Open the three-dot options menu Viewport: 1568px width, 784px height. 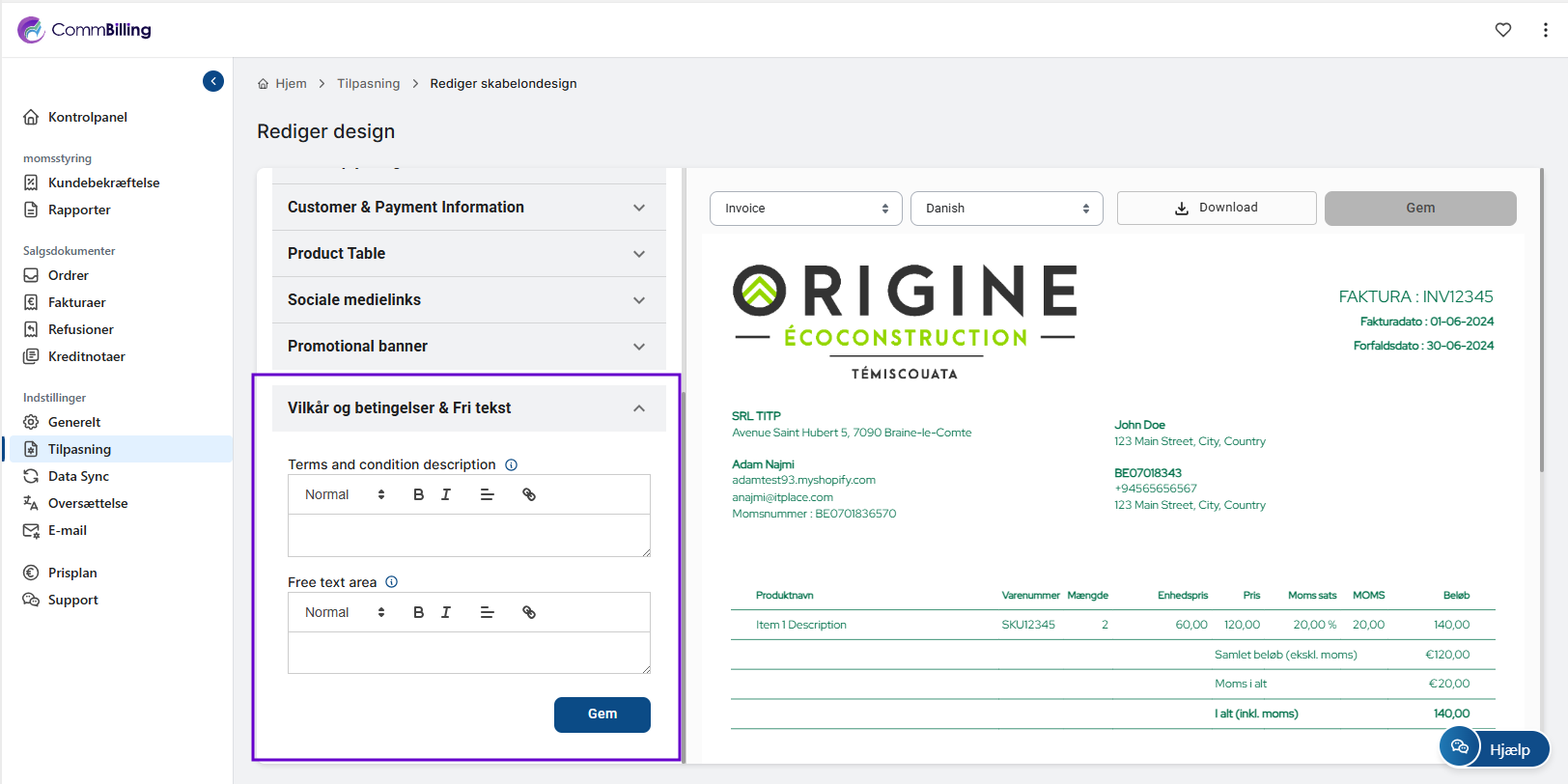click(1546, 30)
